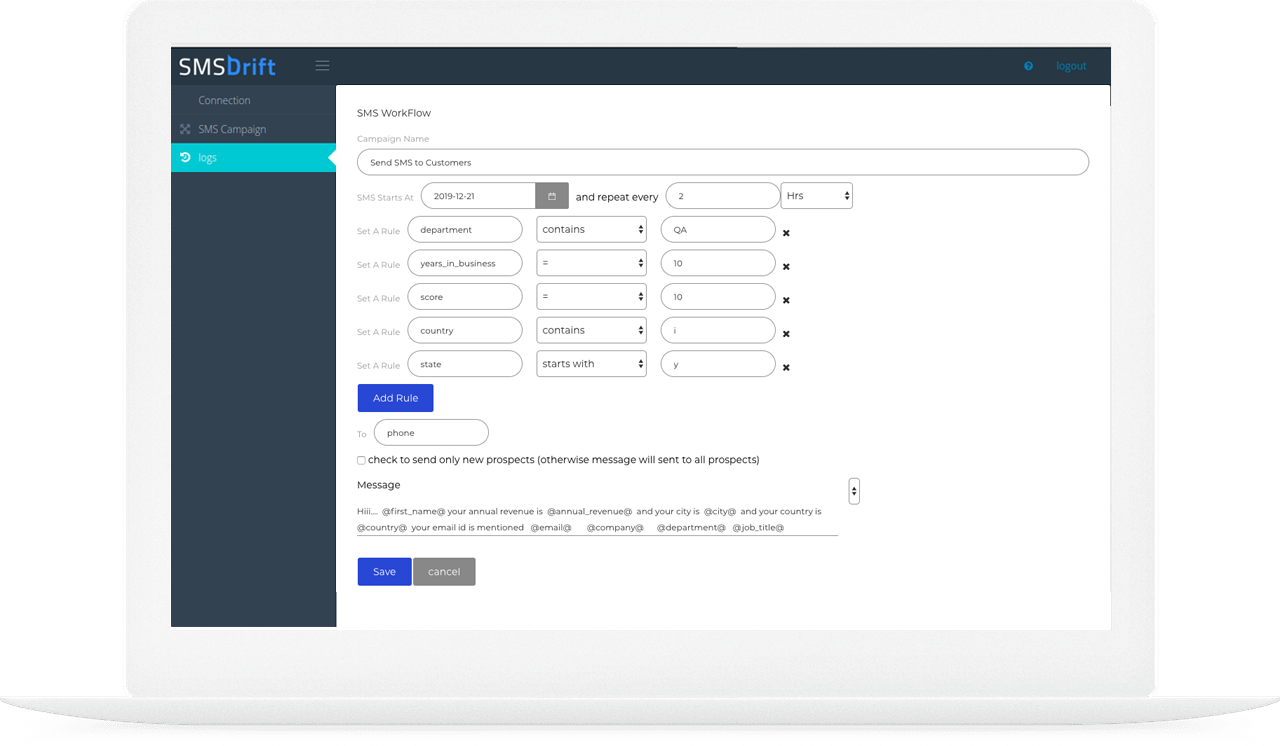The width and height of the screenshot is (1280, 746).
Task: Remove the state rule with X icon
Action: click(x=786, y=367)
